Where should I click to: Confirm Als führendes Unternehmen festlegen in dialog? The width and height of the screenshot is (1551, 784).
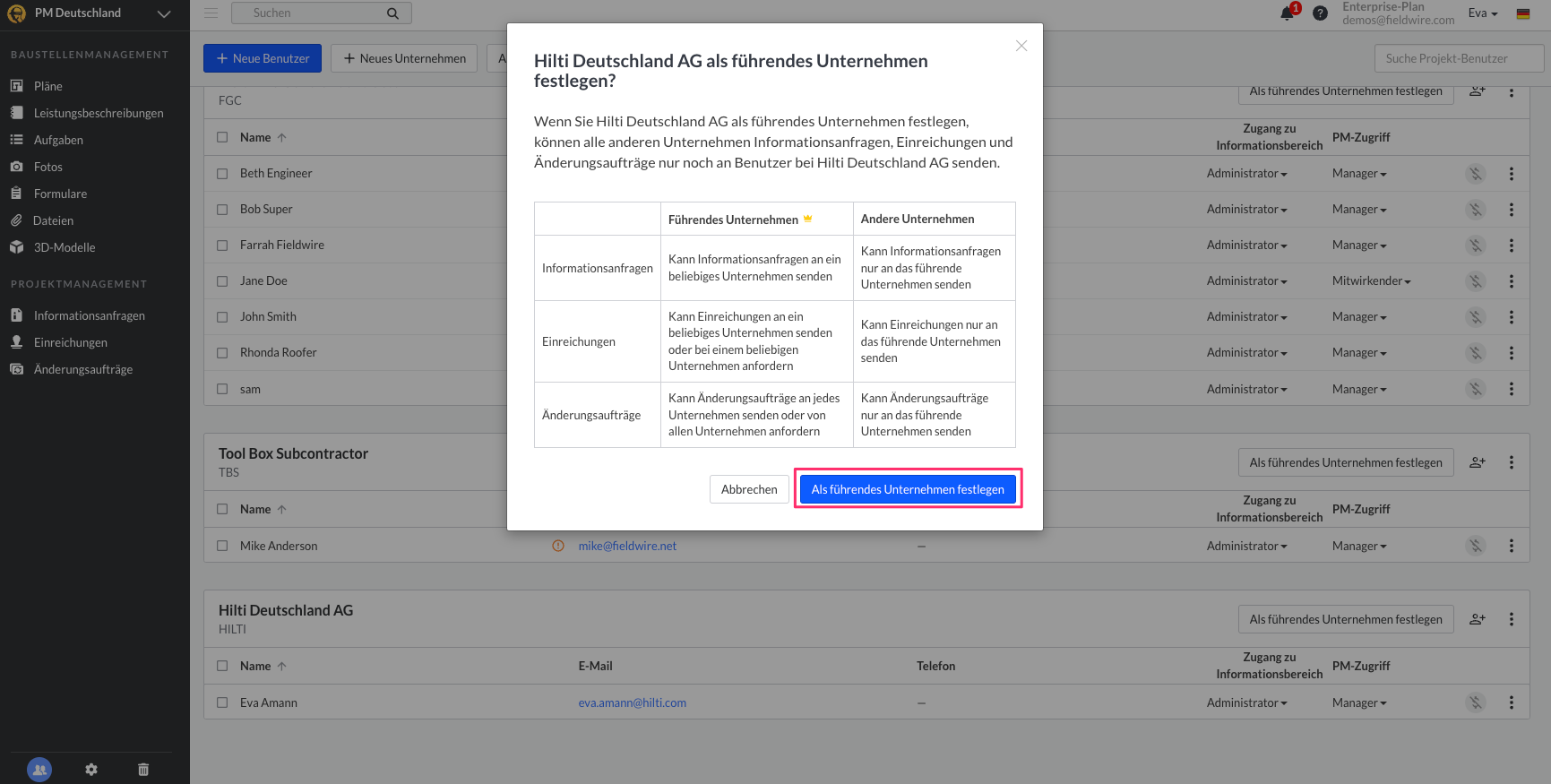tap(908, 489)
